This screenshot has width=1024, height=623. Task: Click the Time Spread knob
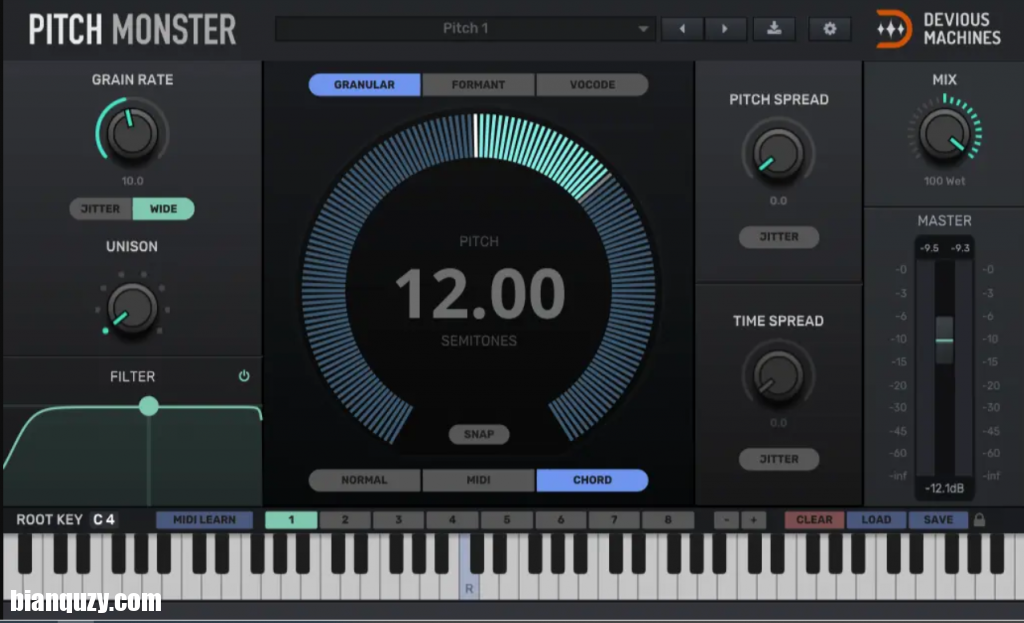tap(778, 375)
